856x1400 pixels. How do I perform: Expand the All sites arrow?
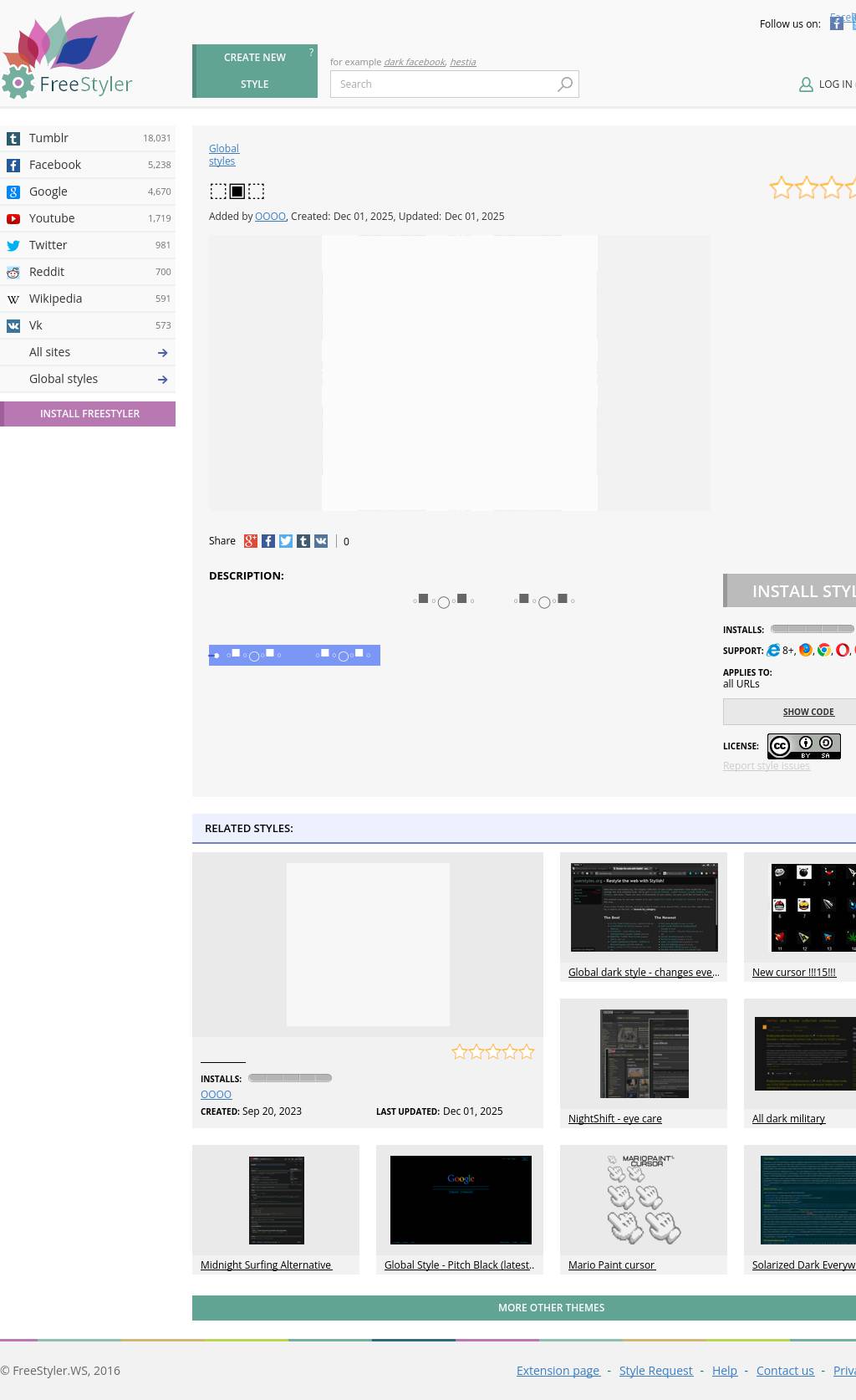(x=162, y=353)
